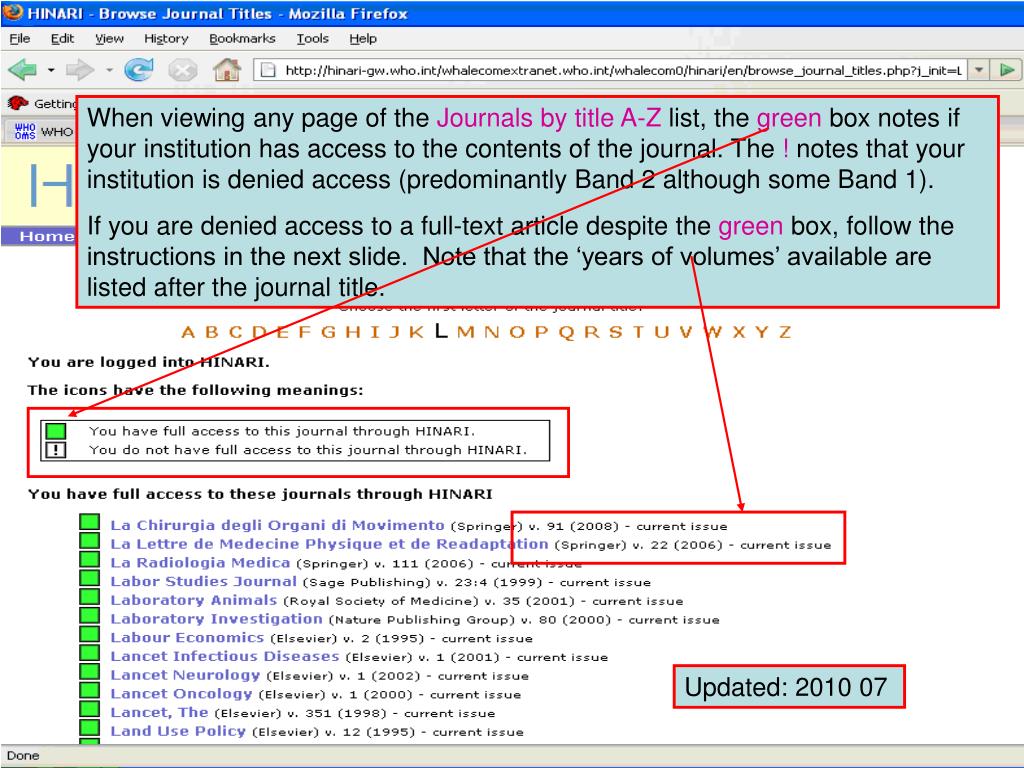
Task: Click 'You are logged into HINARI.' text
Action: pyautogui.click(x=149, y=362)
